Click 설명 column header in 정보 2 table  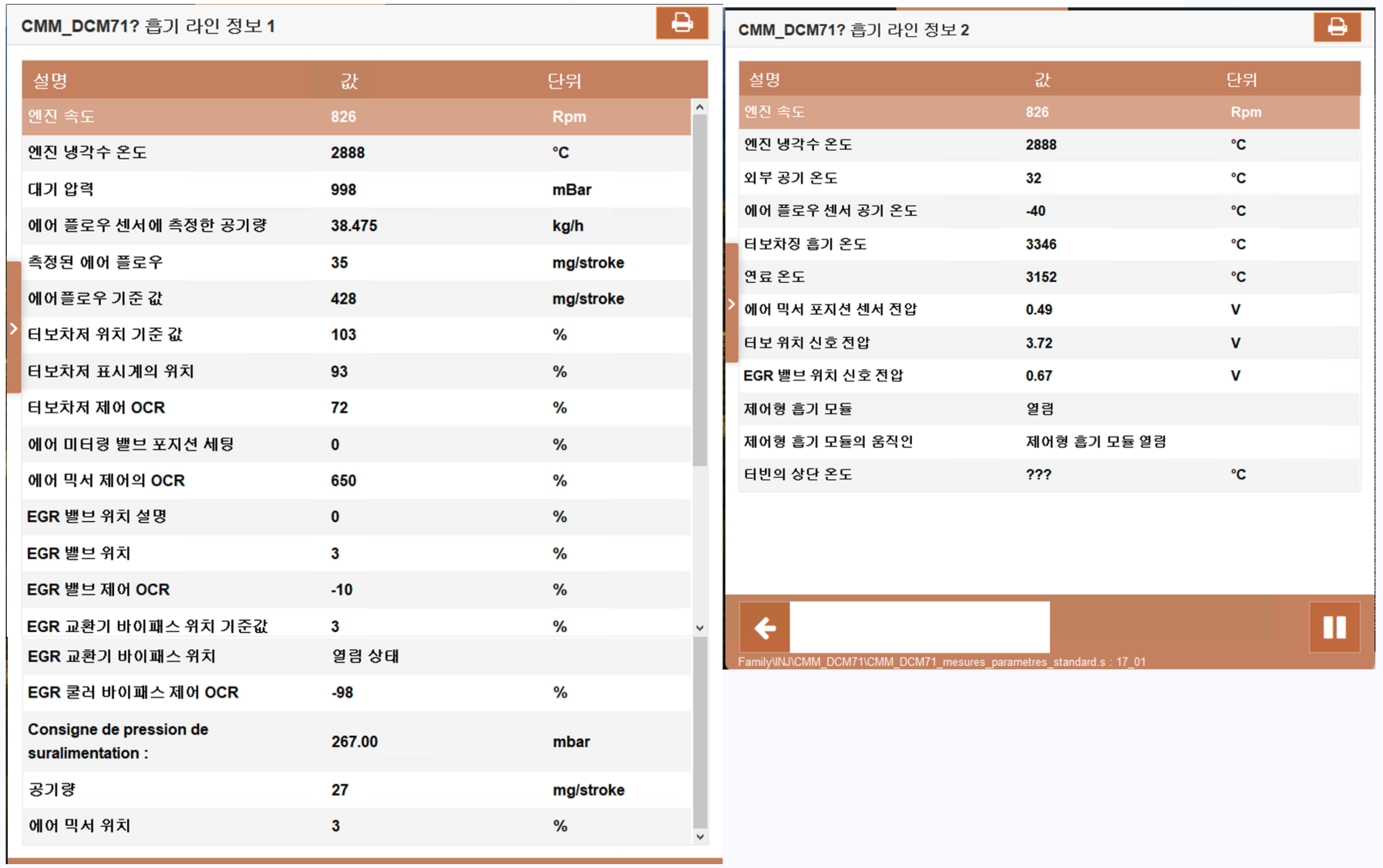(764, 79)
